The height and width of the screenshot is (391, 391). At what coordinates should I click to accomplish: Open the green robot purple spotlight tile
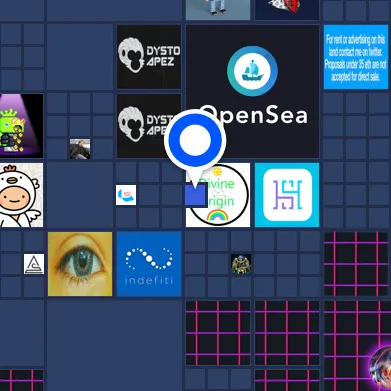coord(21,126)
